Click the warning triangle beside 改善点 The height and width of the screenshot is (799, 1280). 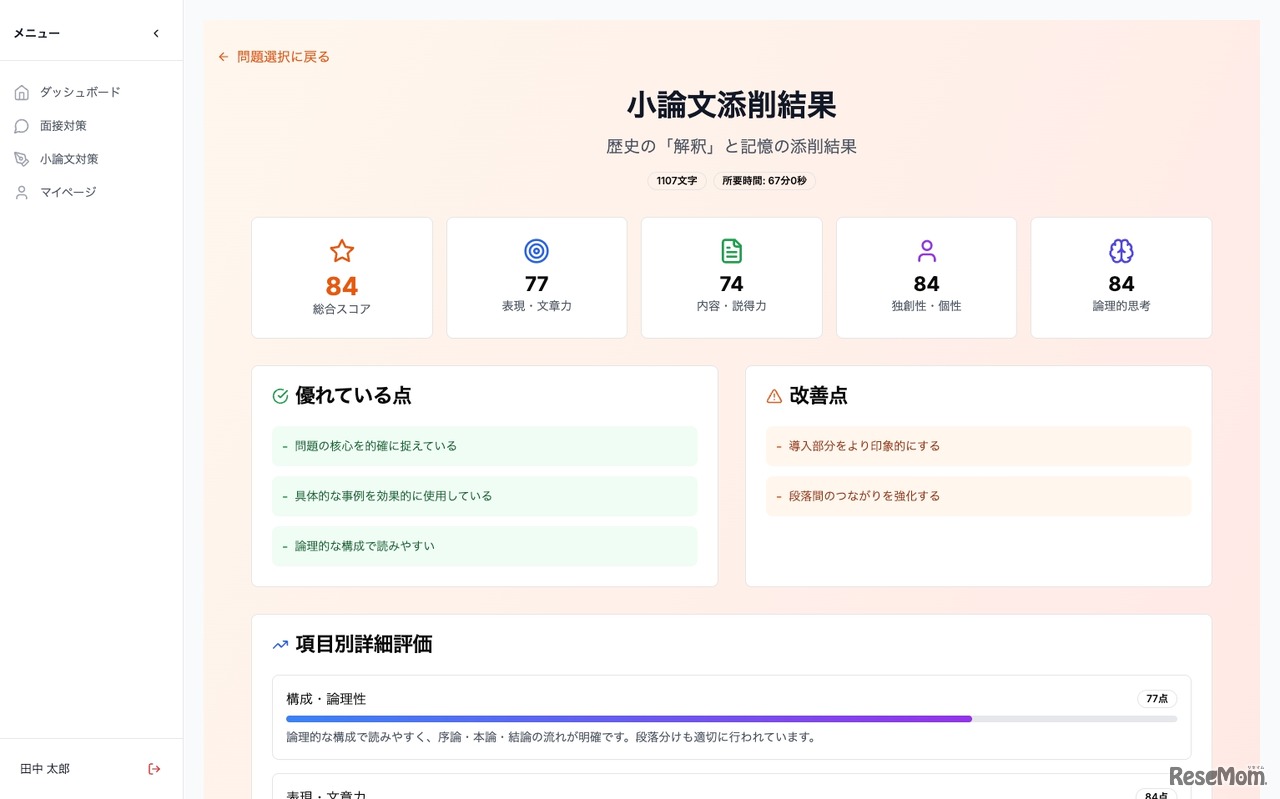tap(774, 395)
